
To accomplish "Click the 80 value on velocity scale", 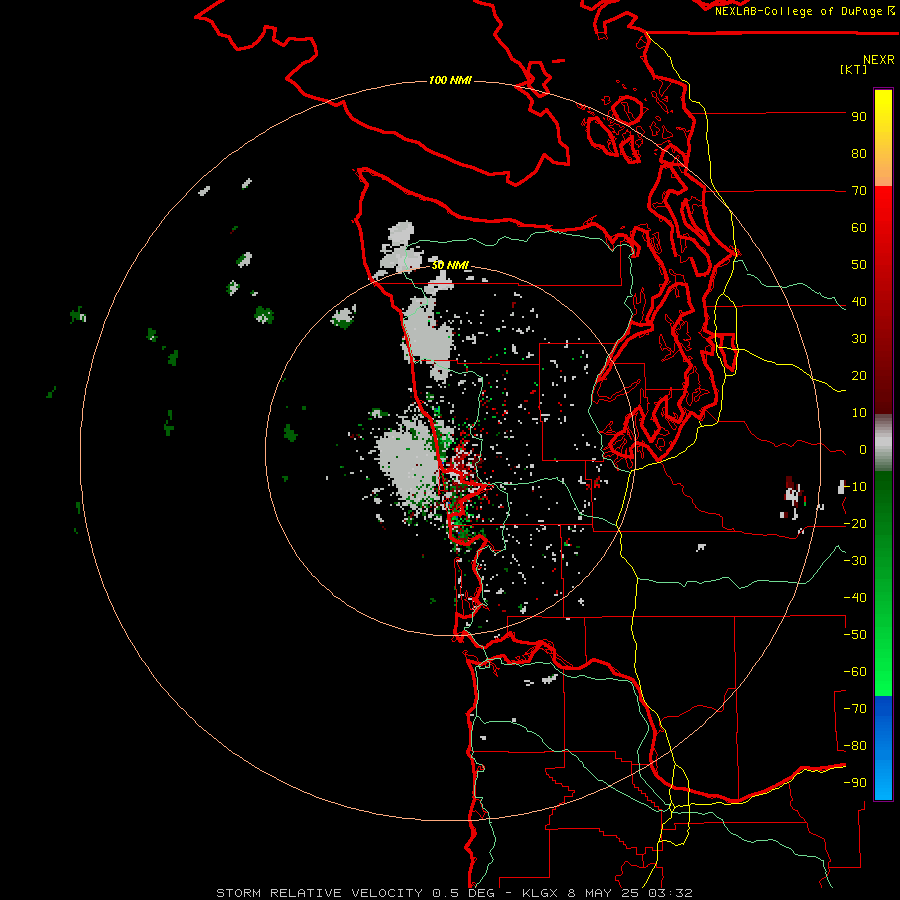I will coord(859,154).
